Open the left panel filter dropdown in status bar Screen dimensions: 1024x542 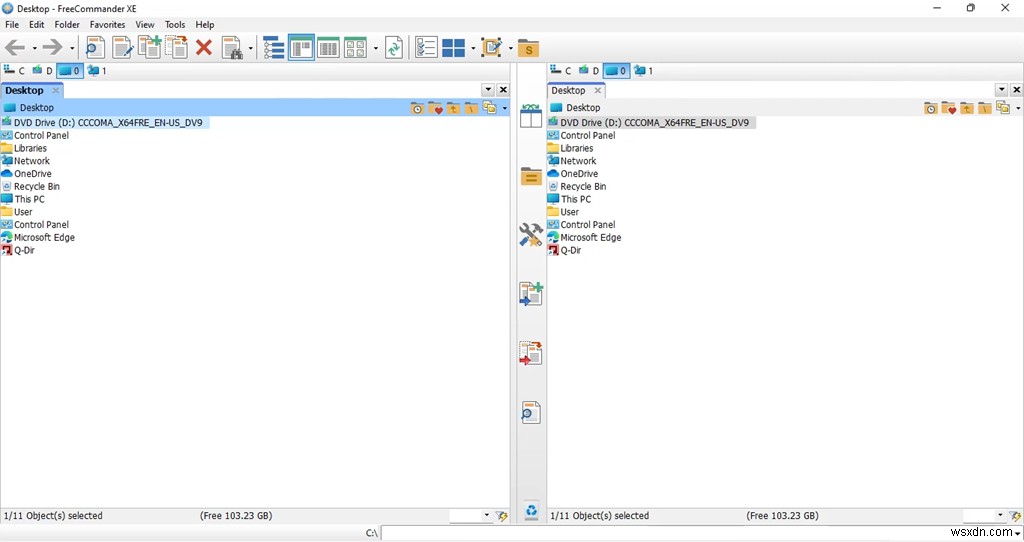click(487, 515)
